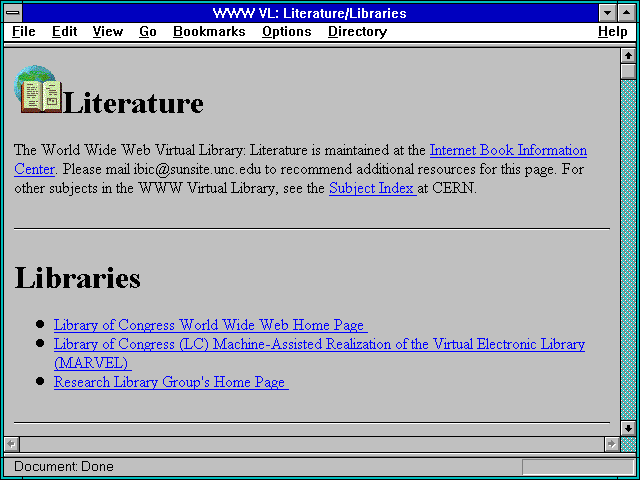Viewport: 640px width, 480px height.
Task: Minimize the window with the title bar down arrow
Action: [x=607, y=13]
